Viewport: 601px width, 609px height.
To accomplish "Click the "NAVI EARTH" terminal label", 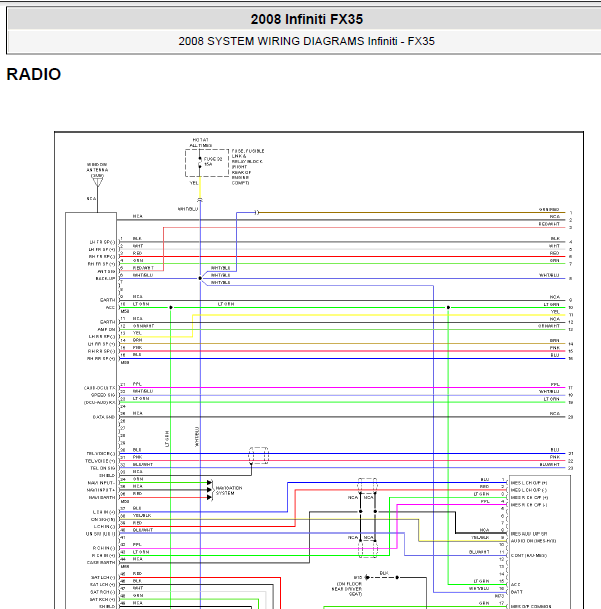I will pos(102,497).
